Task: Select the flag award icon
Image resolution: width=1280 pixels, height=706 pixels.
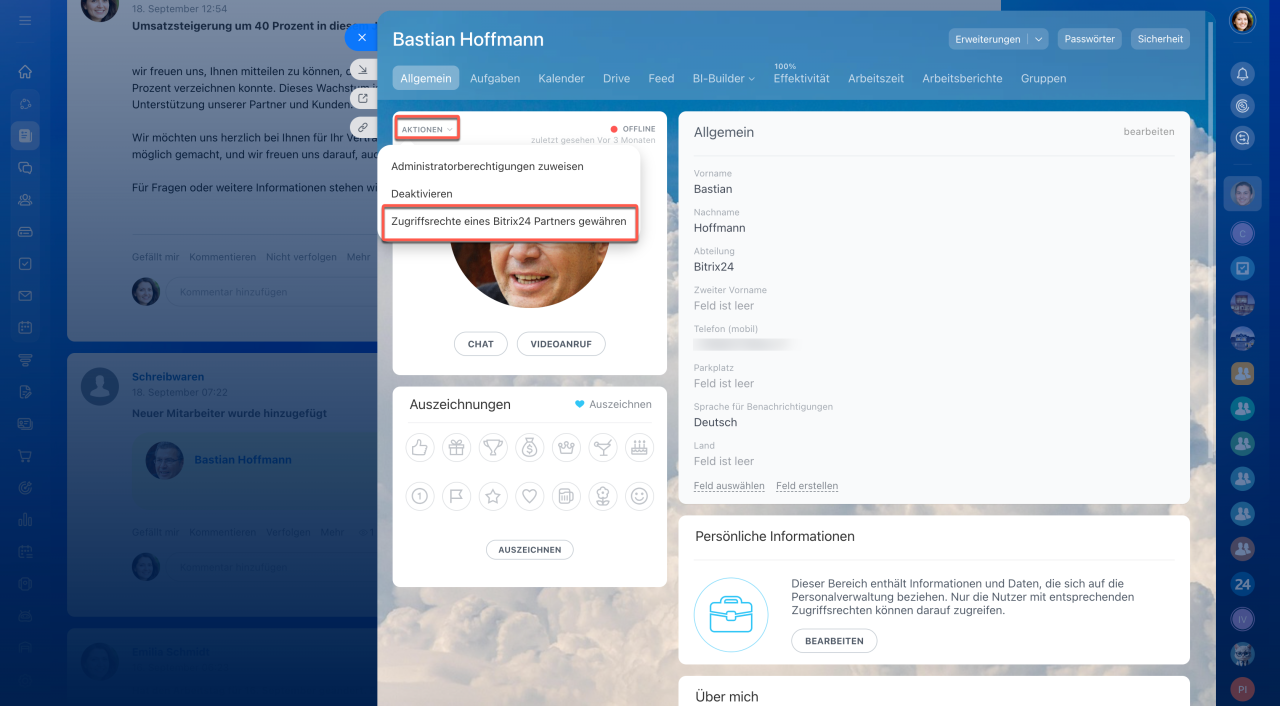Action: point(456,495)
